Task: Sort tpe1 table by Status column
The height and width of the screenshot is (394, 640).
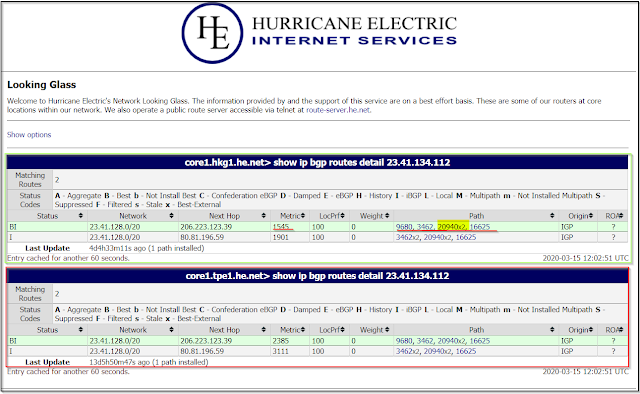Action: tap(47, 329)
